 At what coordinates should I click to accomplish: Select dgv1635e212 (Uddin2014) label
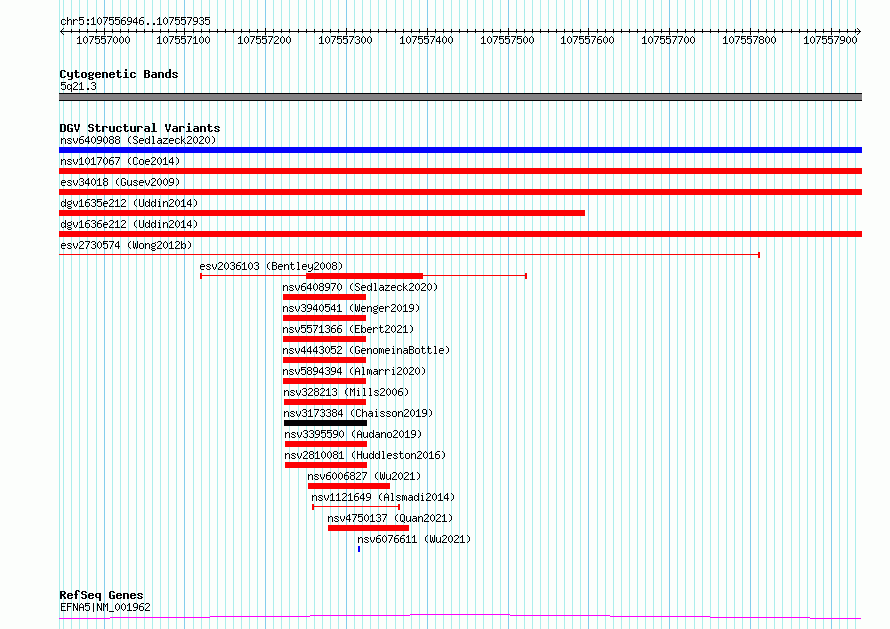coord(129,203)
